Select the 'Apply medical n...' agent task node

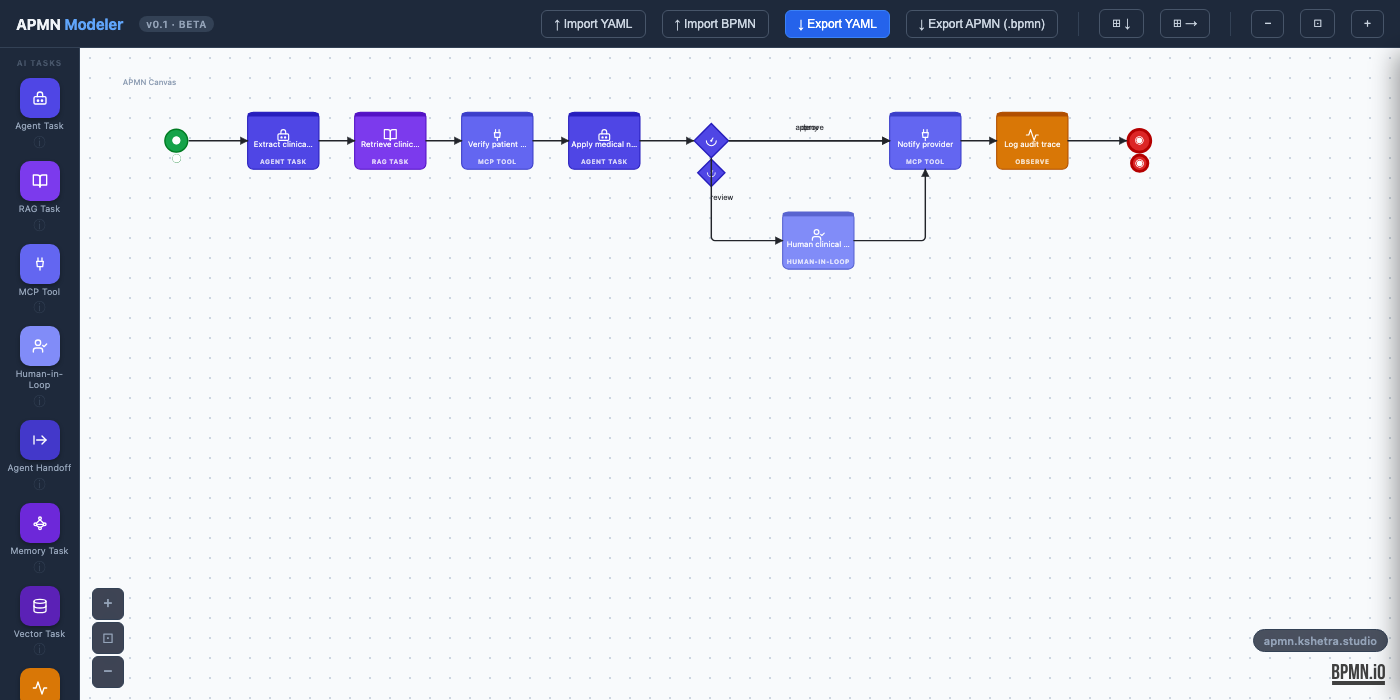pos(604,141)
